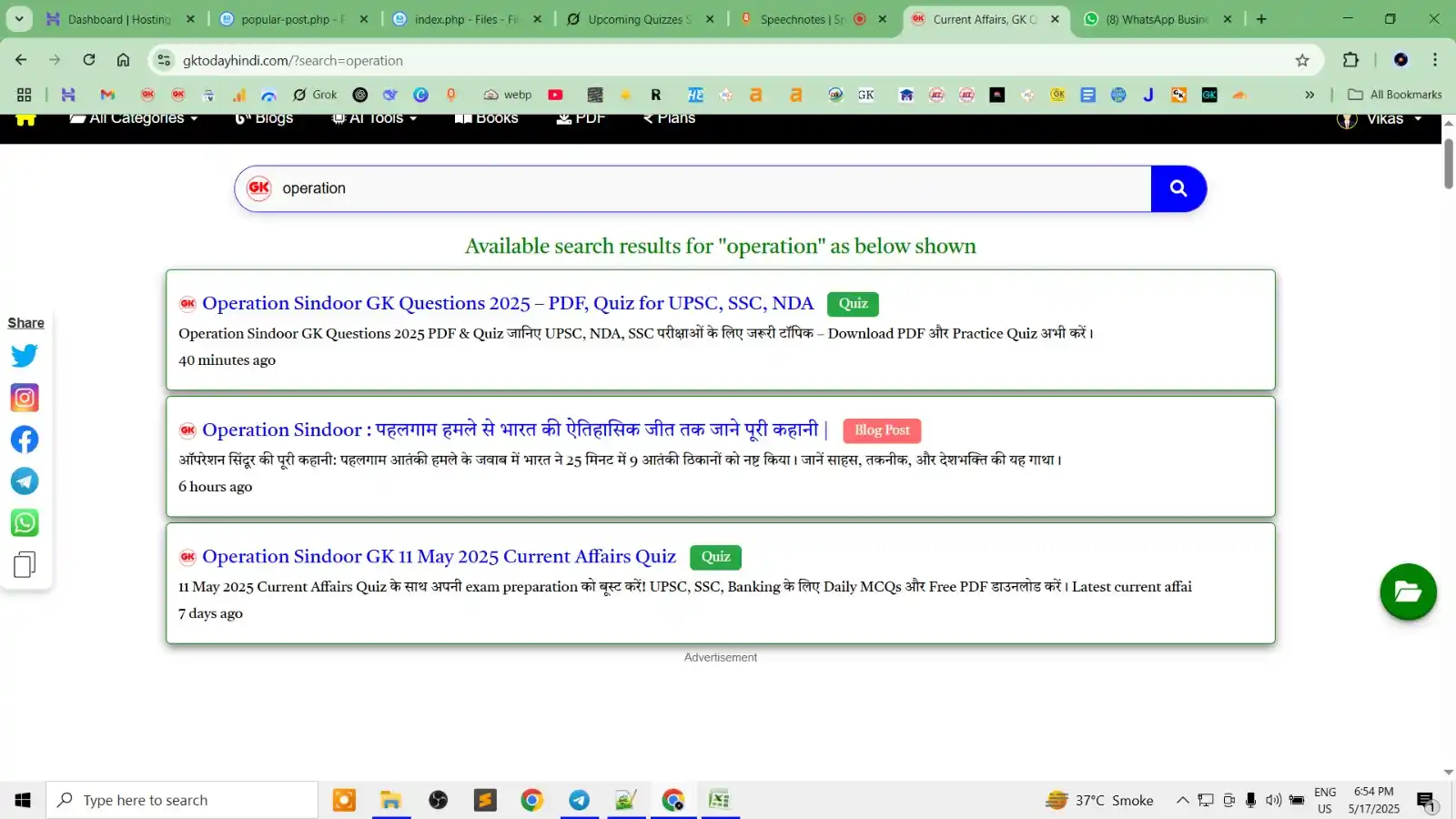Share page via Telegram icon

click(25, 481)
